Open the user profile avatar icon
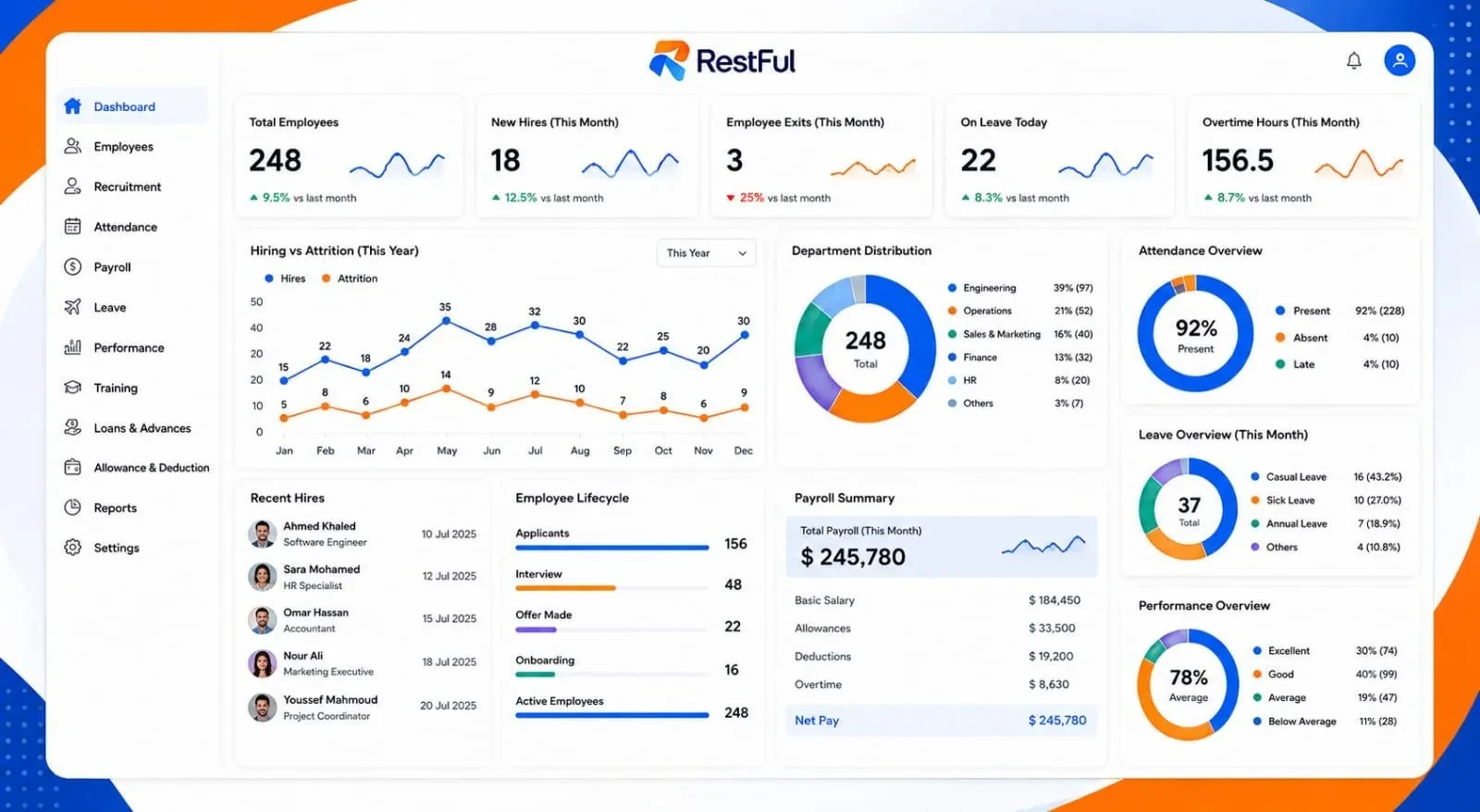 [x=1400, y=60]
